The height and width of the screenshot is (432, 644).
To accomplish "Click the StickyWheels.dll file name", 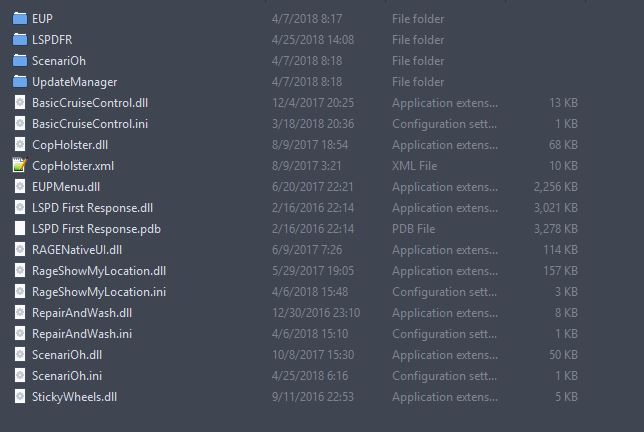I will click(74, 396).
